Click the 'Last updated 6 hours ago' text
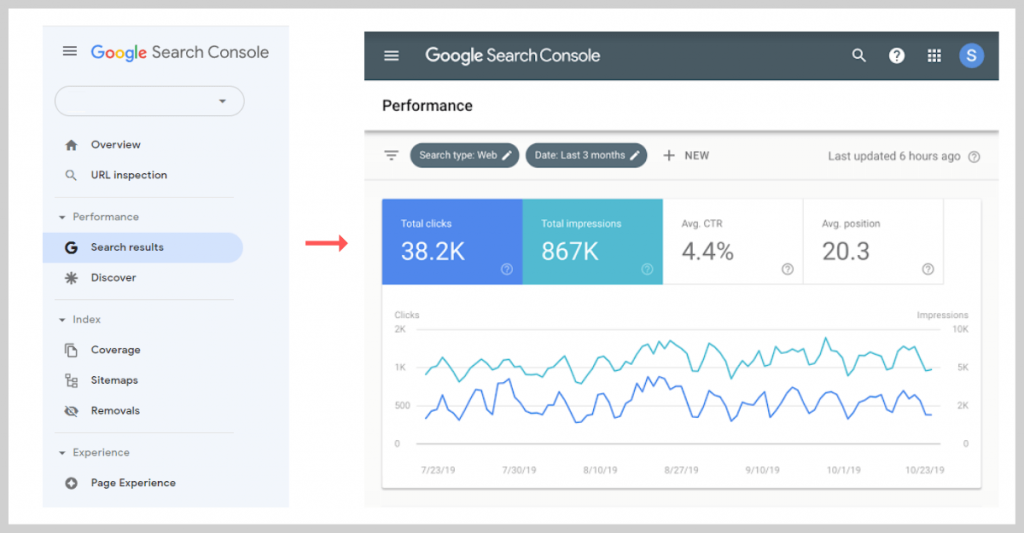Screen dimensions: 1024x533 pyautogui.click(x=894, y=156)
